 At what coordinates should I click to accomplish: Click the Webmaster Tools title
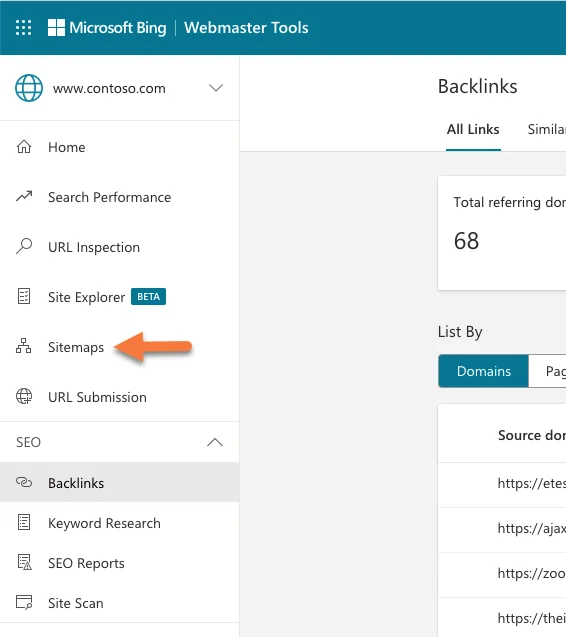click(246, 28)
